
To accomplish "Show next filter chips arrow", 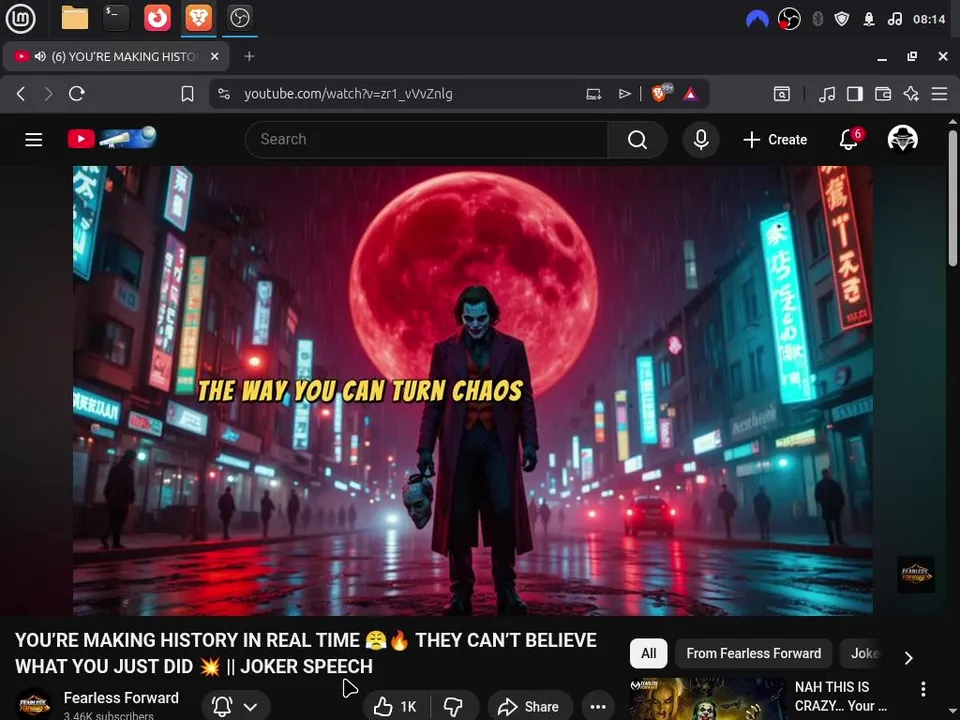I will (x=909, y=658).
